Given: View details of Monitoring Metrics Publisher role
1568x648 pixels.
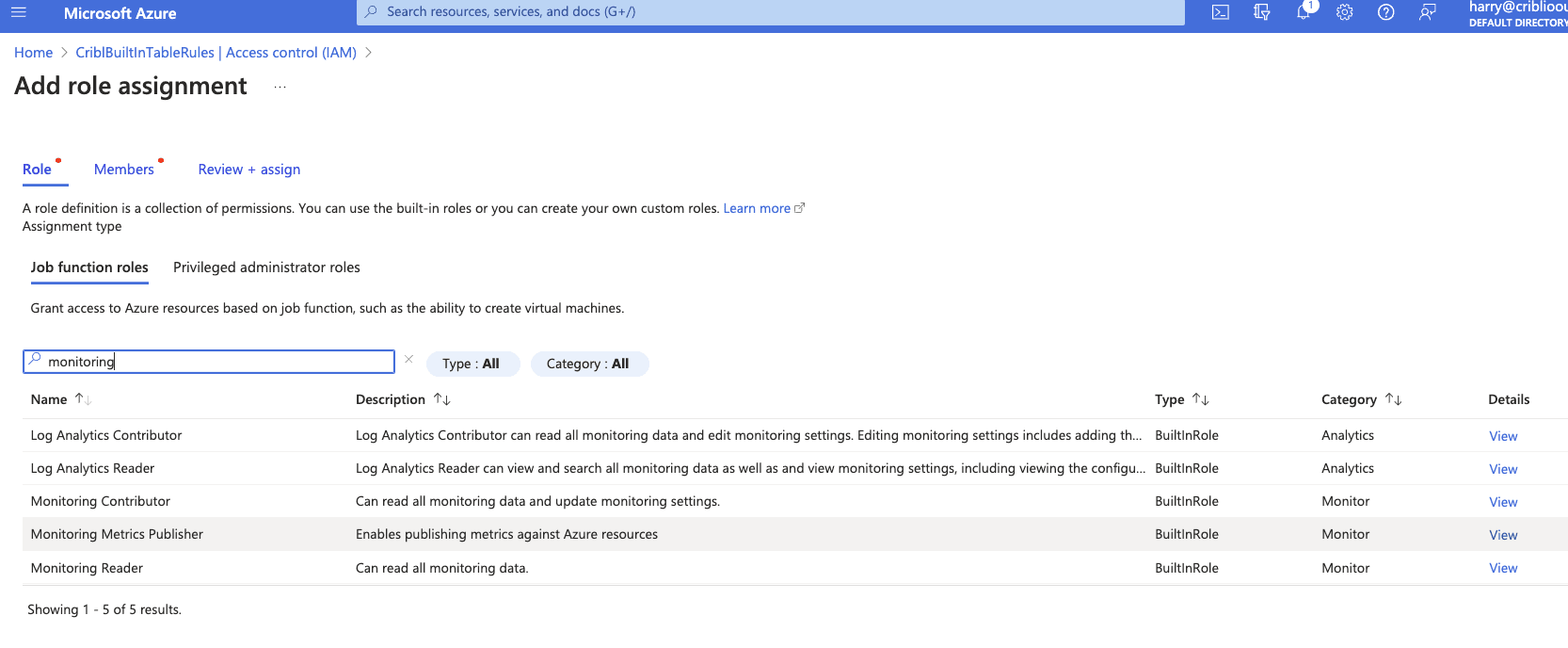Looking at the screenshot, I should pos(1502,535).
